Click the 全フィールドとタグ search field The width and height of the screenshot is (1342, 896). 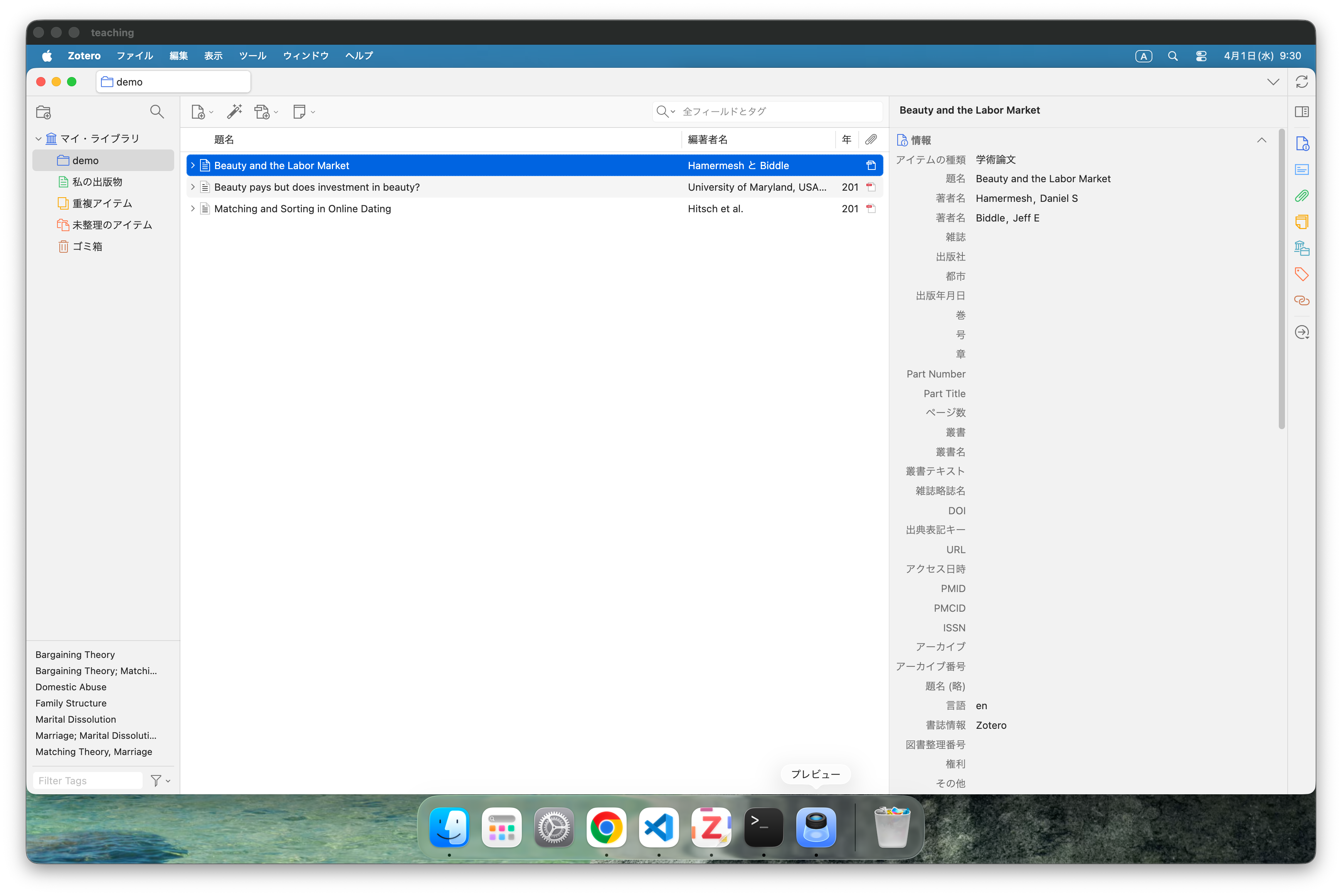click(x=777, y=111)
